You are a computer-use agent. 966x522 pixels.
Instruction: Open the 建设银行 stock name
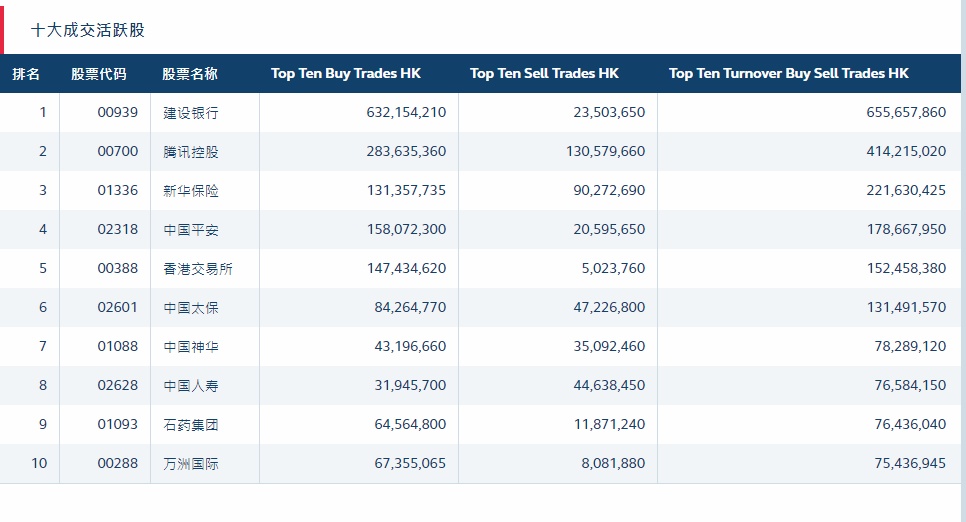point(191,113)
